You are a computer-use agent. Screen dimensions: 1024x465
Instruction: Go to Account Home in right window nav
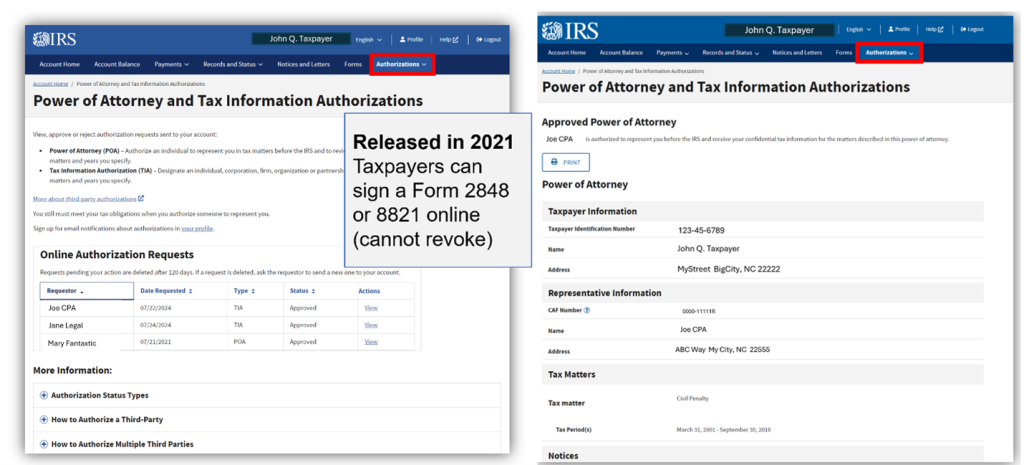[567, 52]
